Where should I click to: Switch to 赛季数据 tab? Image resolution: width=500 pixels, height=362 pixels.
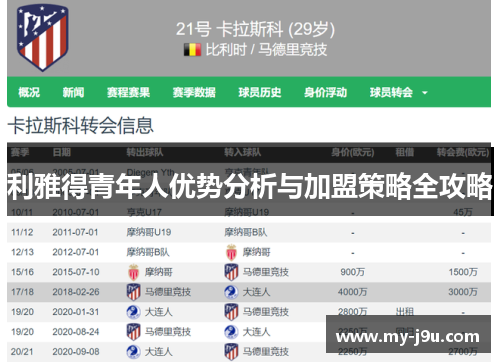tap(194, 92)
